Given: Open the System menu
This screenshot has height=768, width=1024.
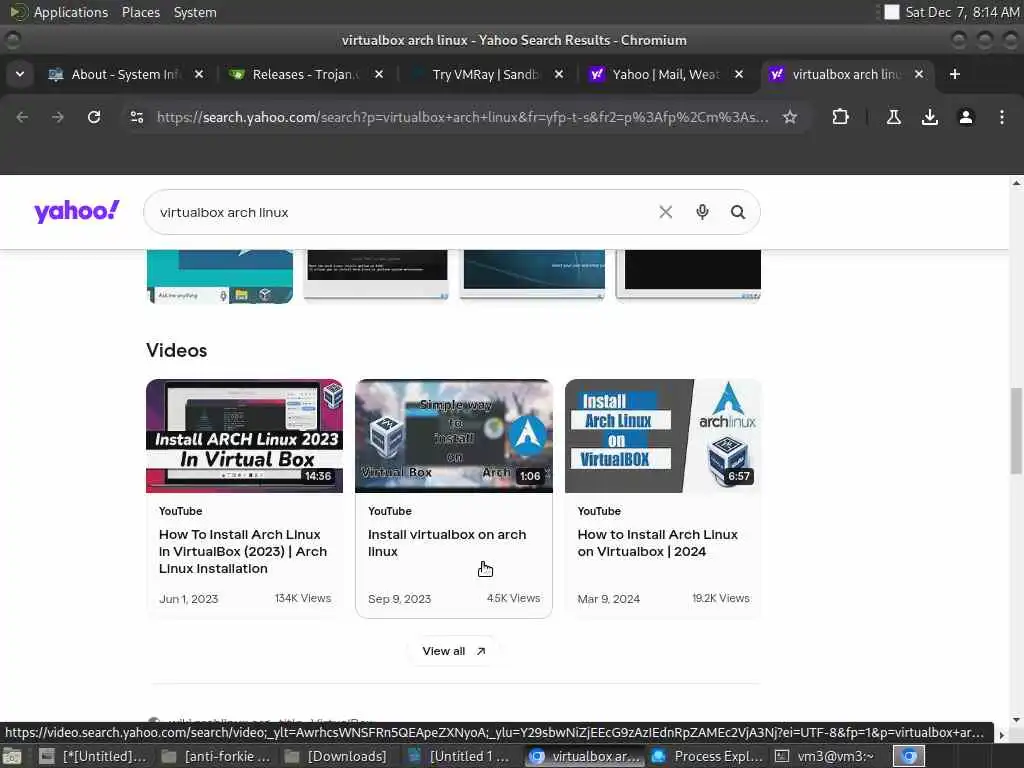Looking at the screenshot, I should point(195,12).
